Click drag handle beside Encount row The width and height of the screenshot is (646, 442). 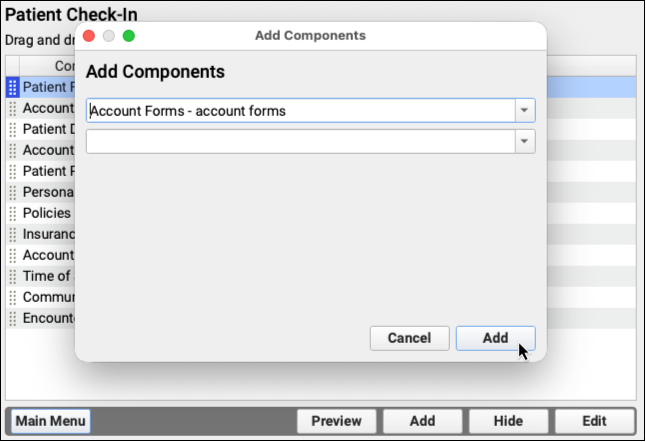click(13, 318)
